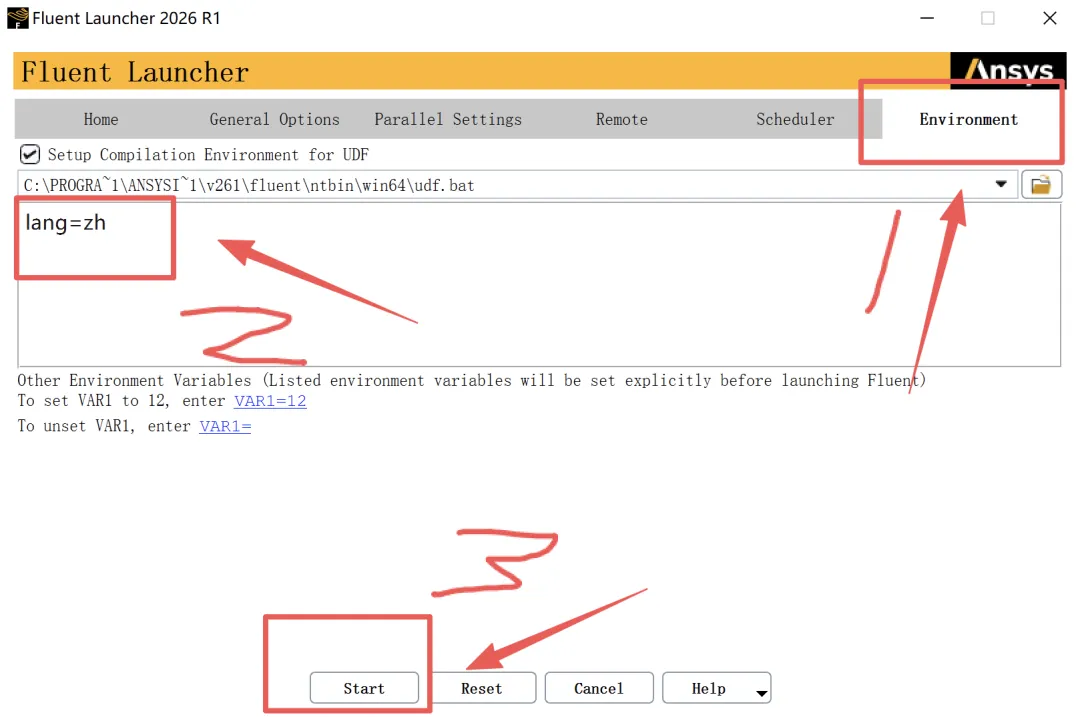Viewport: 1080px width, 717px height.
Task: Click the Ansys logo in the banner
Action: click(1008, 70)
